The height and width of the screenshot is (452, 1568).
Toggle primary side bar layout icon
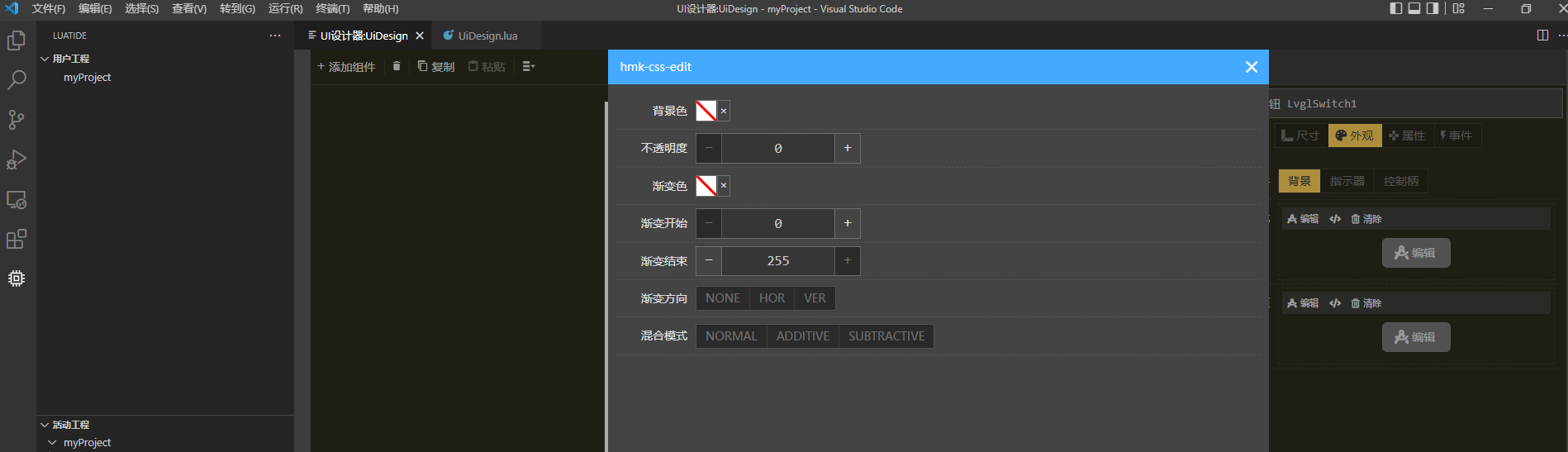click(1396, 8)
